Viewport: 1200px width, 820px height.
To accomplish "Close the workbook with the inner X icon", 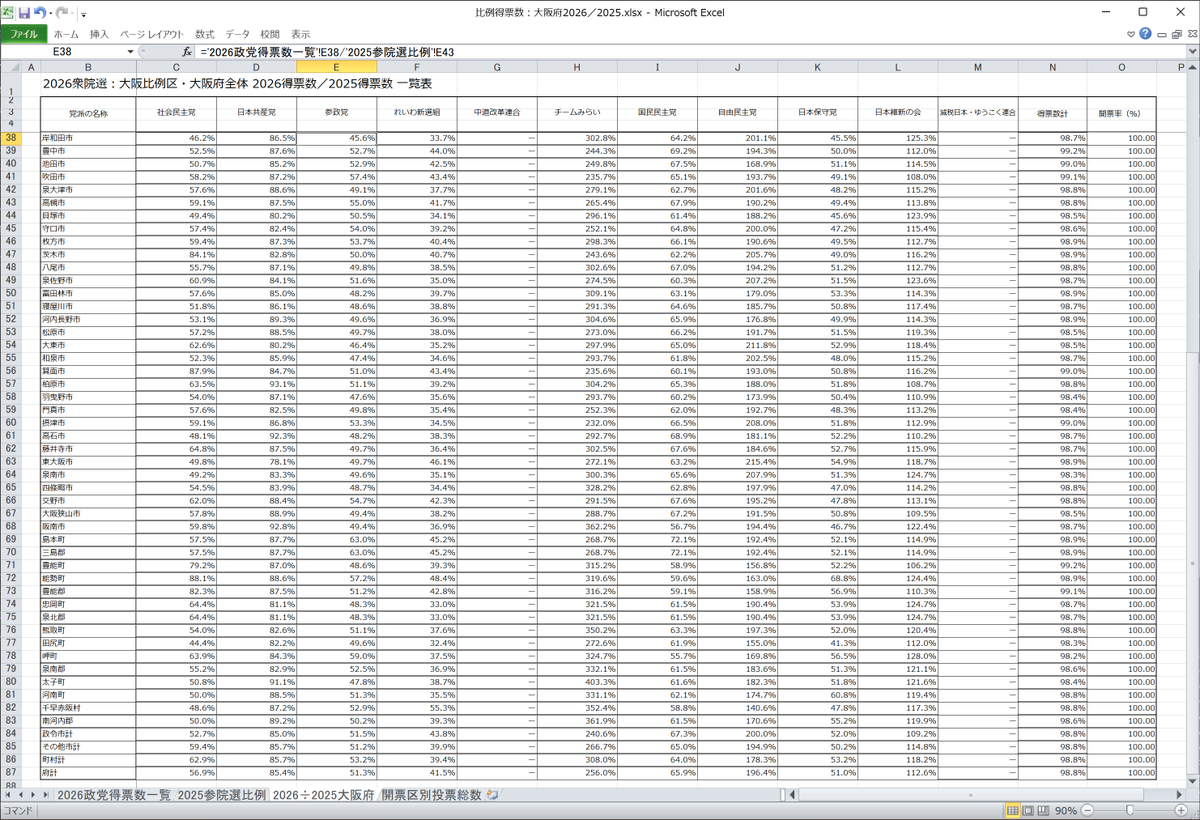I will 1190,34.
